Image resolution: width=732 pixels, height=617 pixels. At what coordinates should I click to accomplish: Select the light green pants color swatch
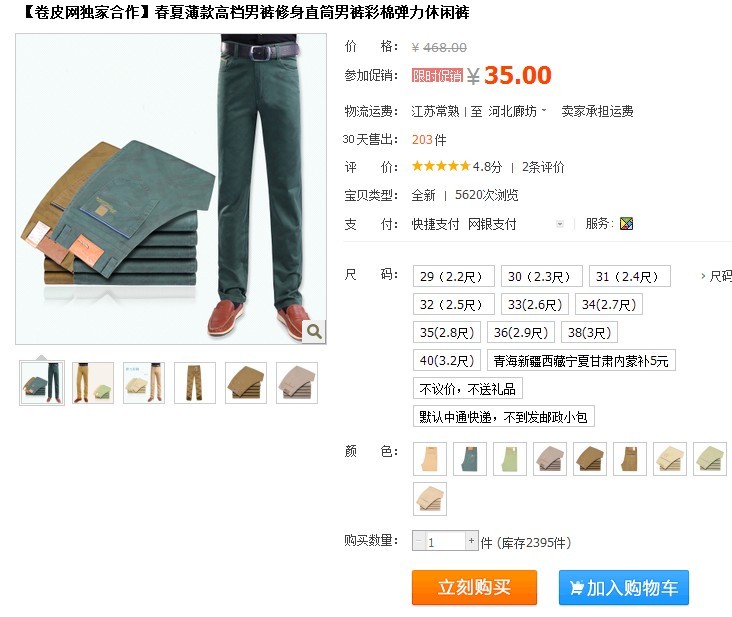(x=510, y=459)
